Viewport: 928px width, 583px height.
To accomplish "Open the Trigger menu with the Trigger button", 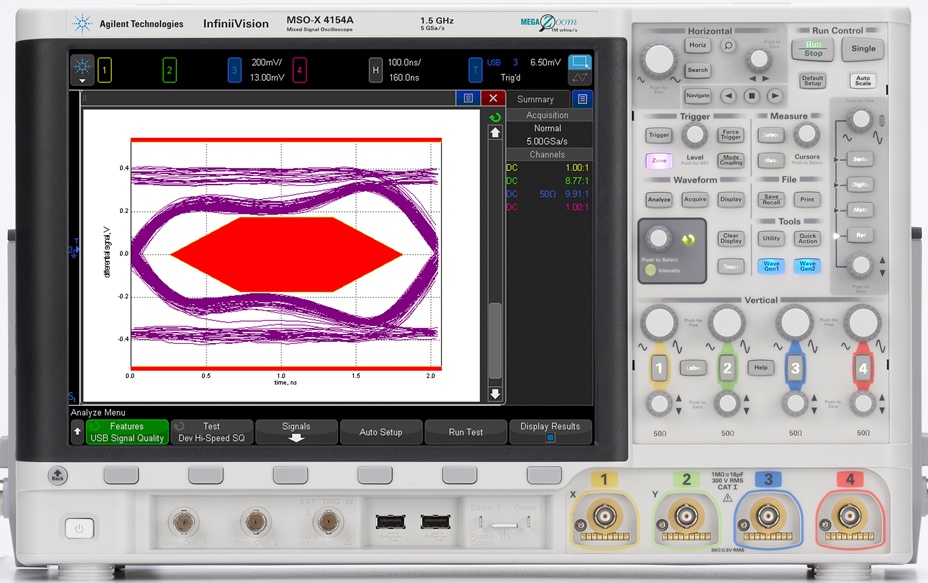I will pyautogui.click(x=659, y=136).
